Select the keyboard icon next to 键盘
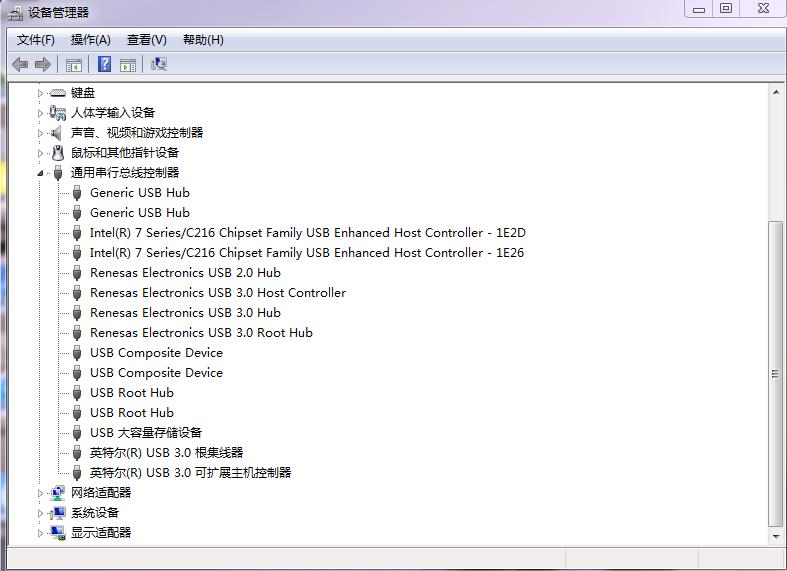Viewport: 787px width, 571px height. click(x=58, y=93)
